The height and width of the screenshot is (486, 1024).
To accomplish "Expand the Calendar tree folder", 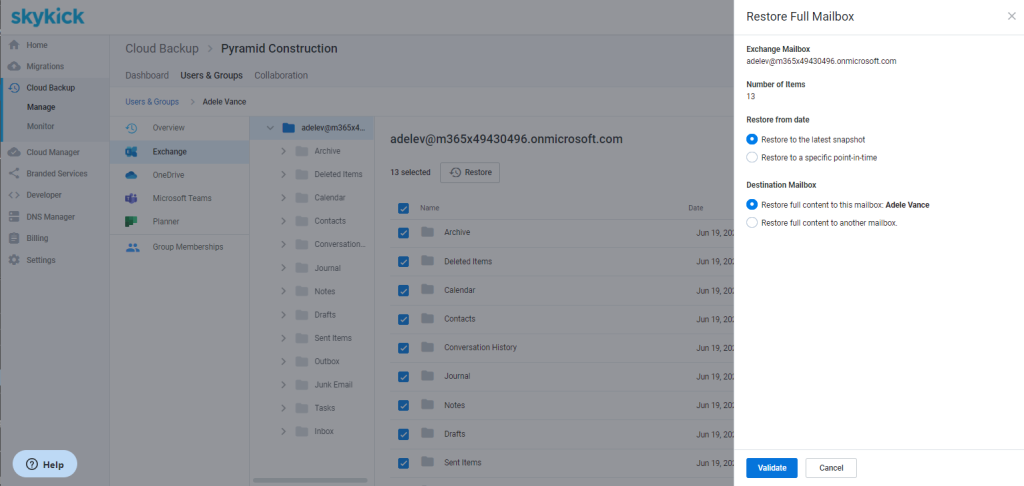I will (x=283, y=197).
